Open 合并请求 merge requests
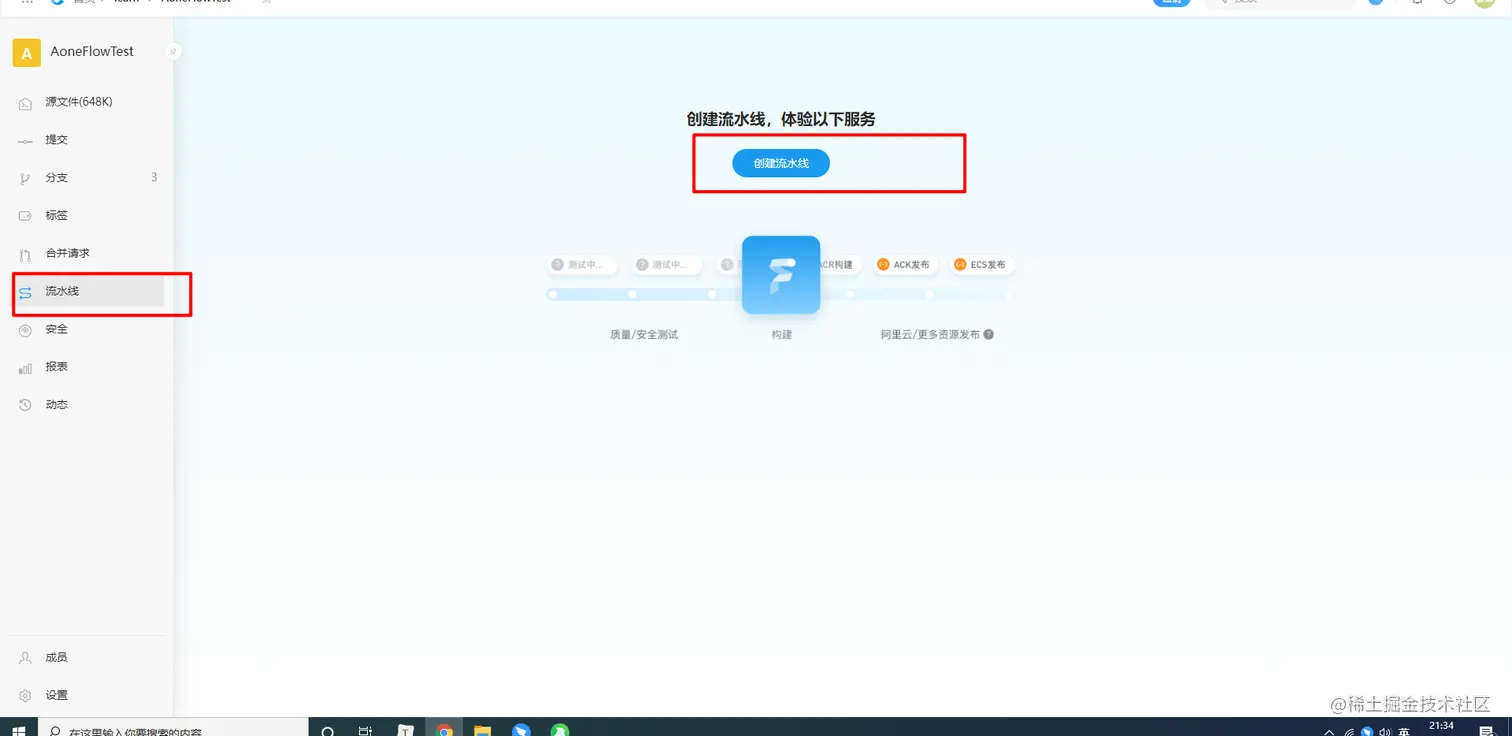 coord(88,254)
